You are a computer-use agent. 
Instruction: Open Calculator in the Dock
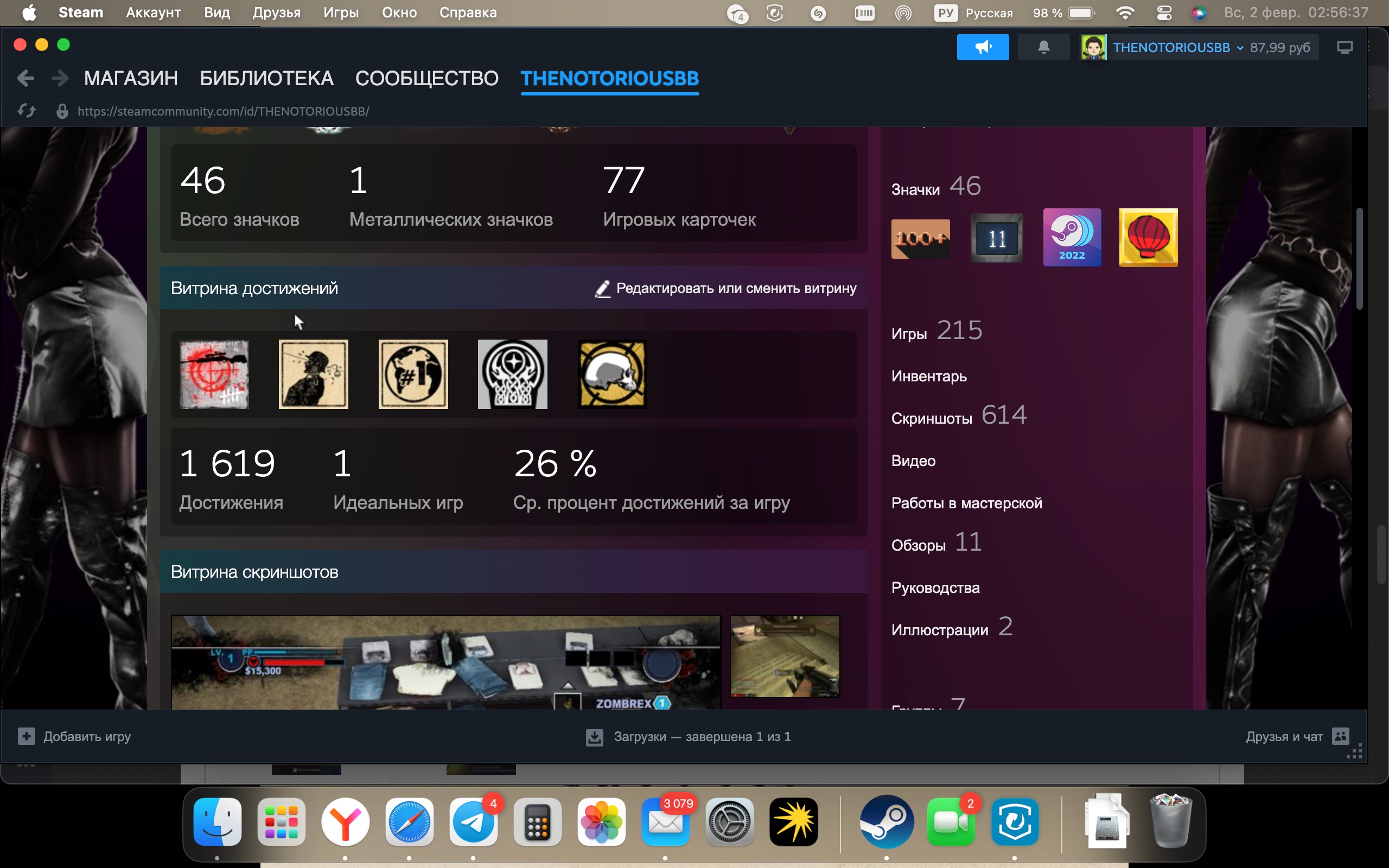(537, 821)
